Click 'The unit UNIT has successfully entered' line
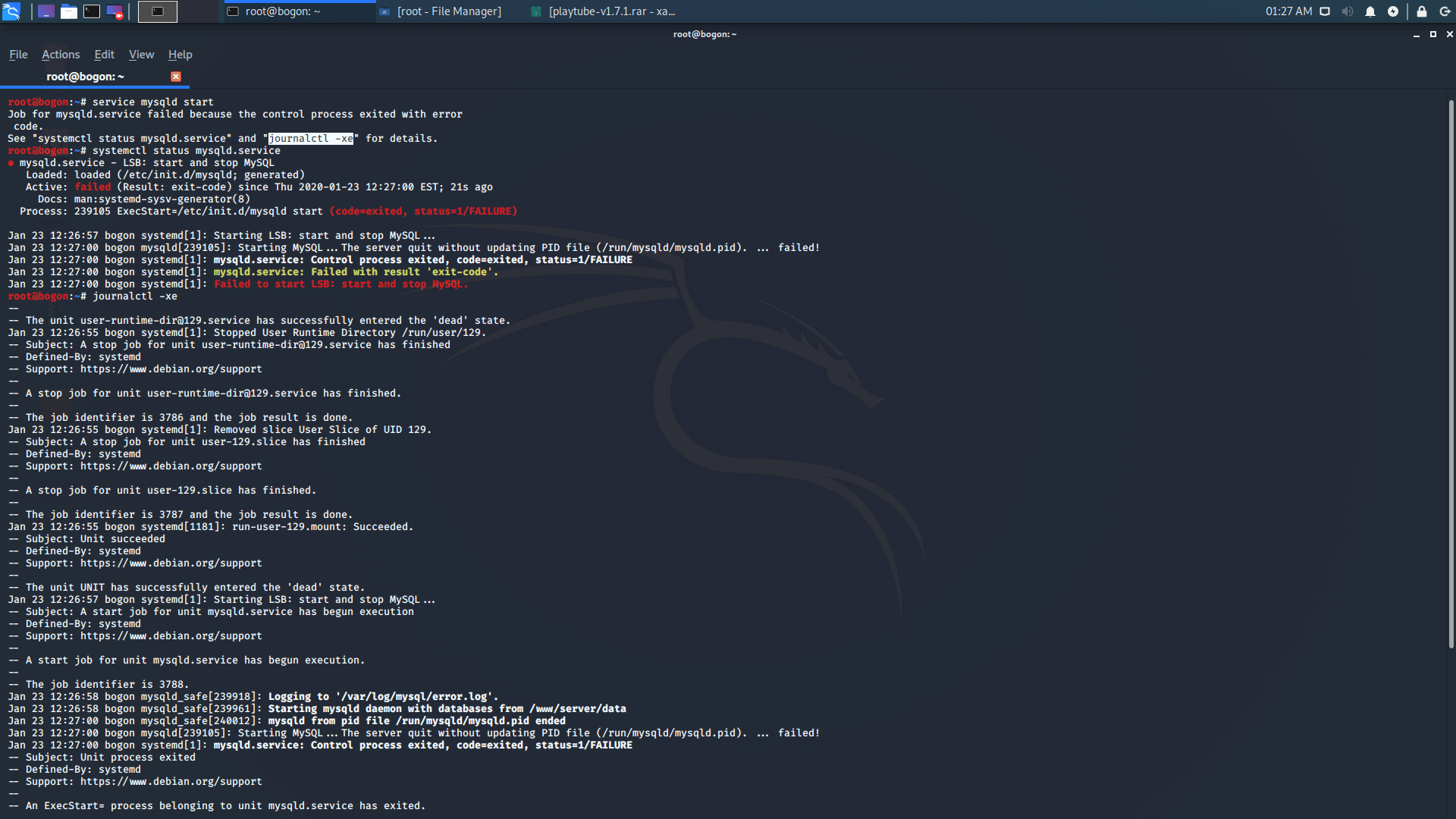 (187, 588)
